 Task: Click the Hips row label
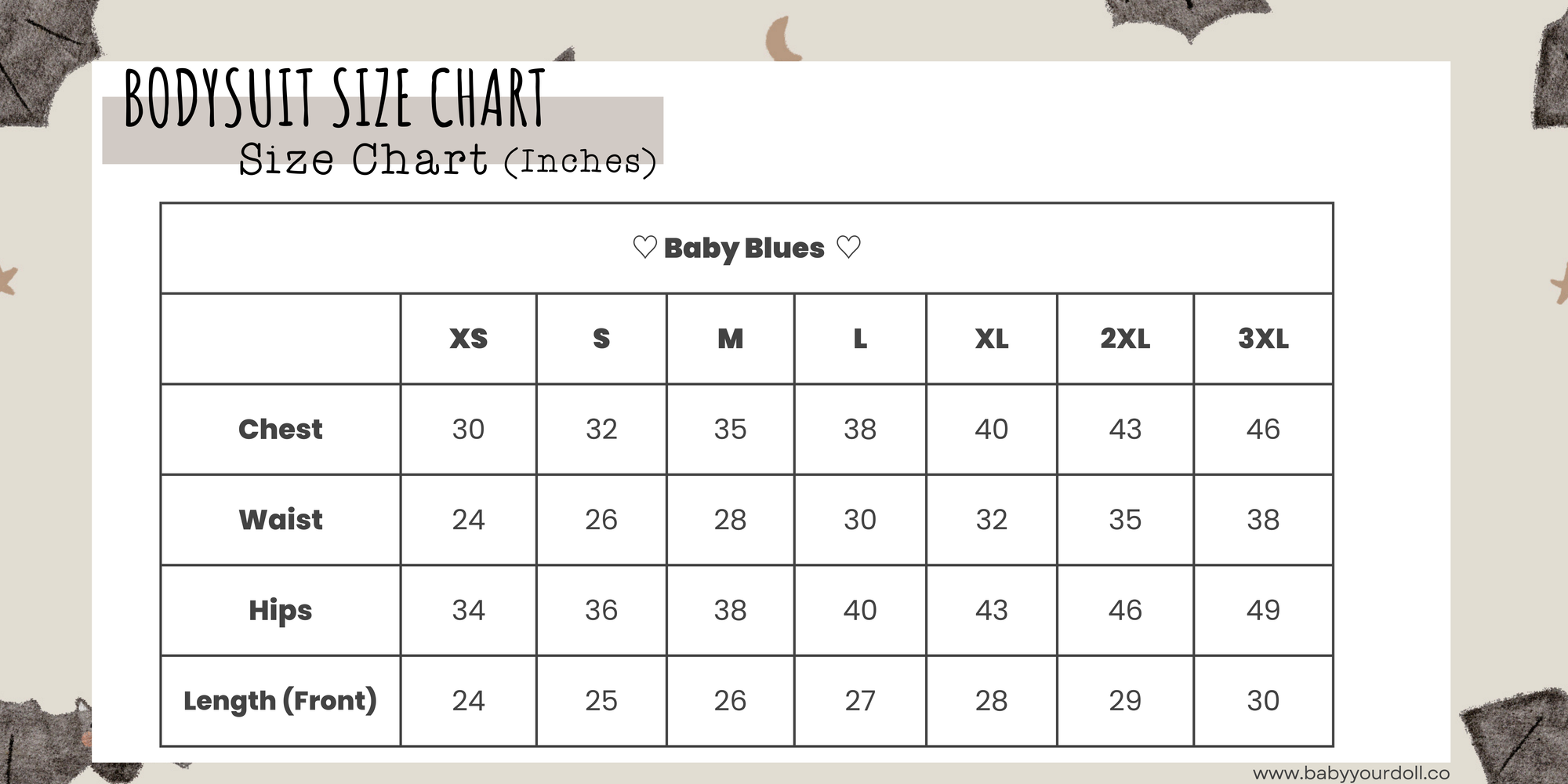[280, 610]
